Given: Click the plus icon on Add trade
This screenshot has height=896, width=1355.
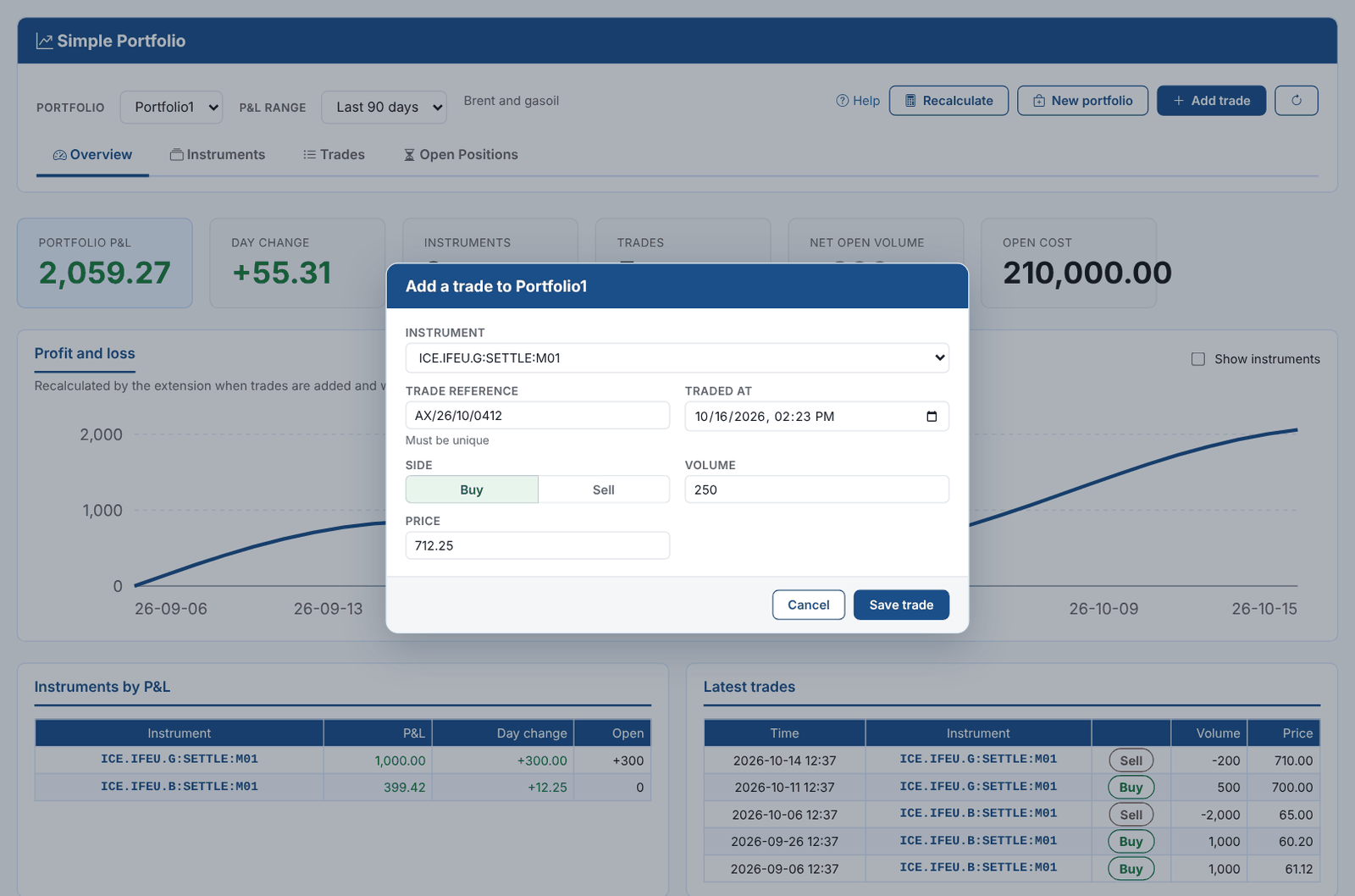Looking at the screenshot, I should pos(1178,101).
